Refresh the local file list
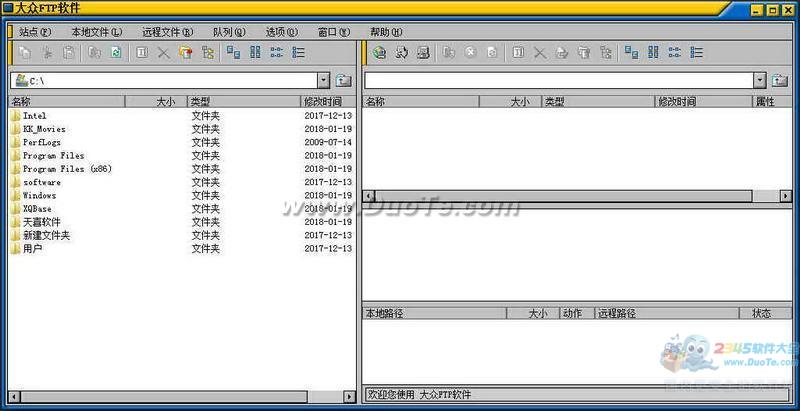This screenshot has width=800, height=411. click(x=116, y=53)
